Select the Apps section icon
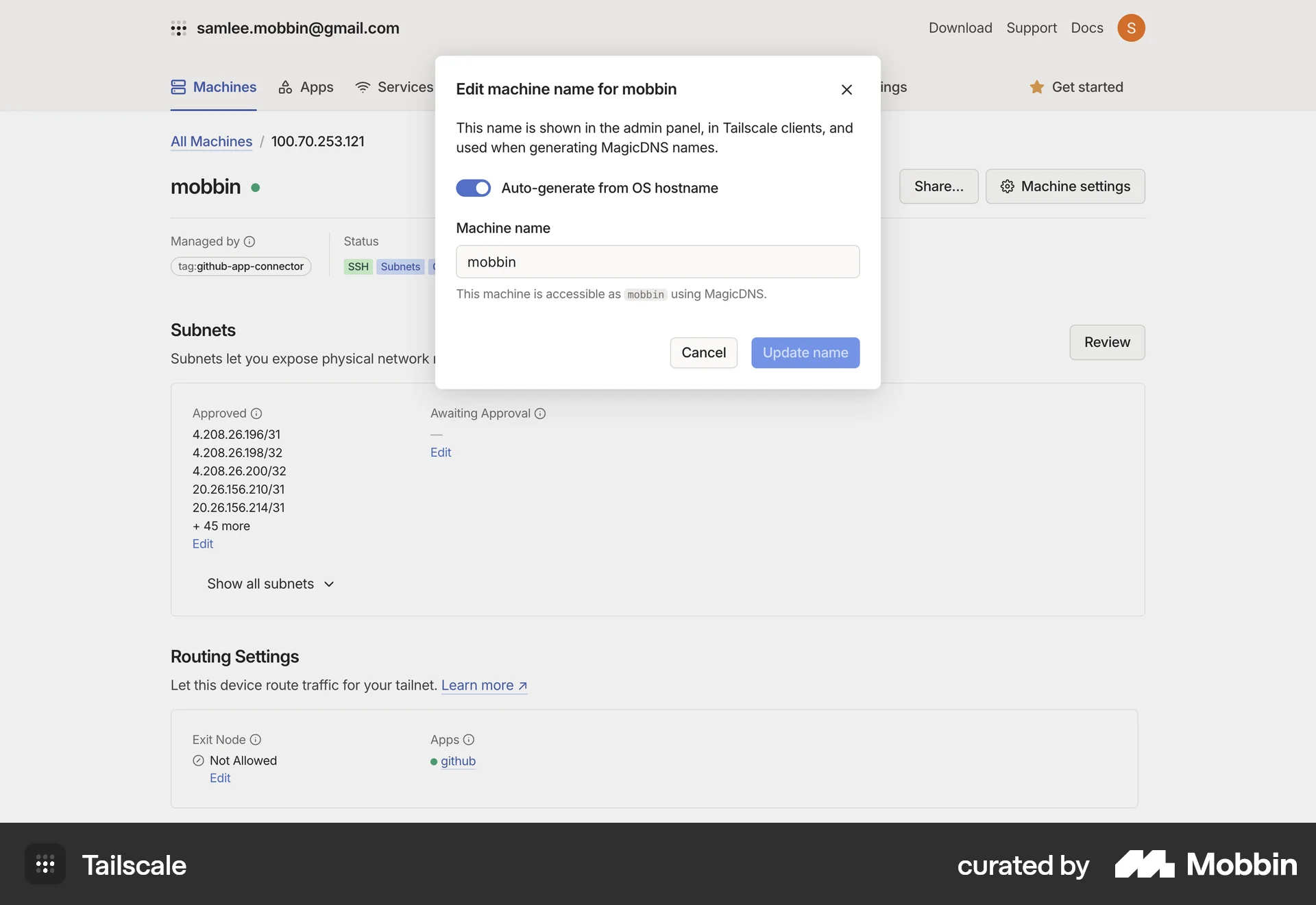Screen dimensions: 1316x905 coord(287,87)
